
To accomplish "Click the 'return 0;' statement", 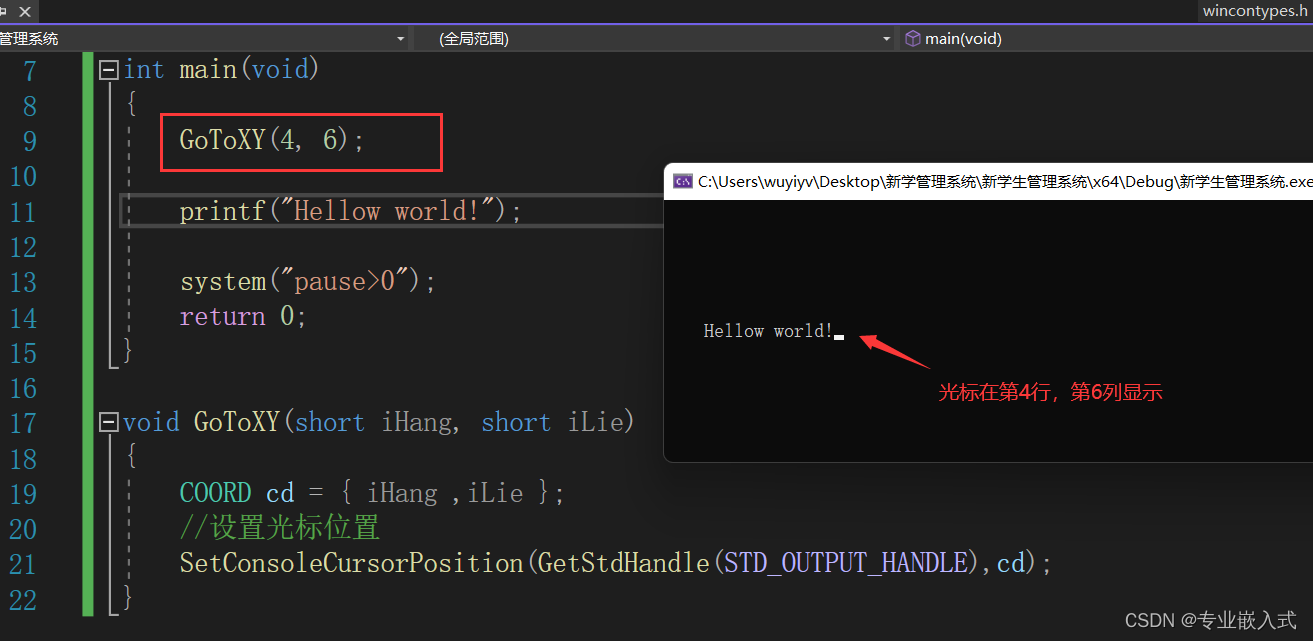I will click(x=243, y=317).
